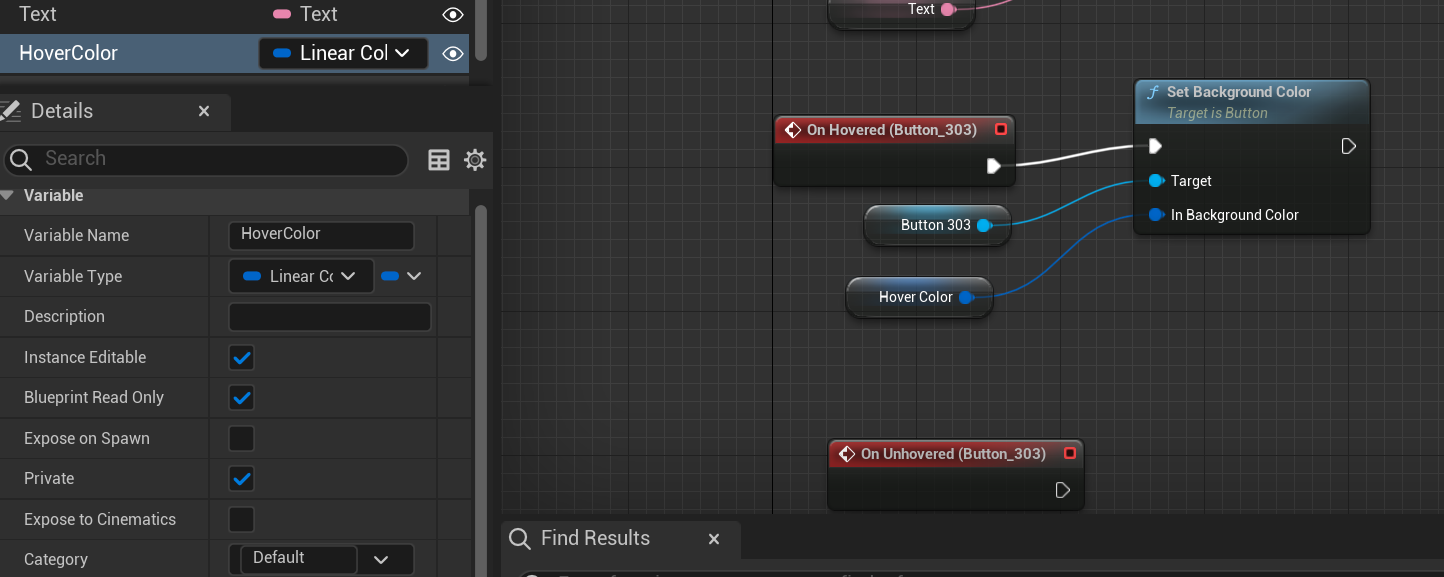Click Set Background Color execution input pin
This screenshot has width=1444, height=577.
1155,147
